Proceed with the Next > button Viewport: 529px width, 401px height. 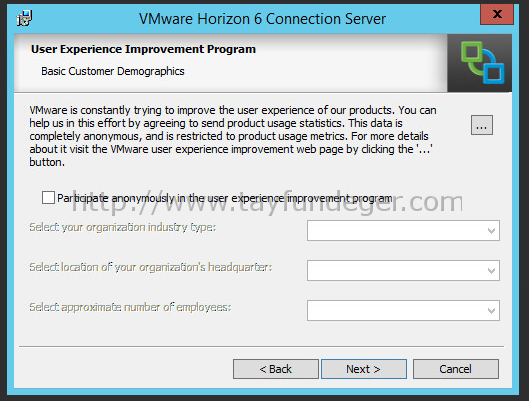pos(364,369)
